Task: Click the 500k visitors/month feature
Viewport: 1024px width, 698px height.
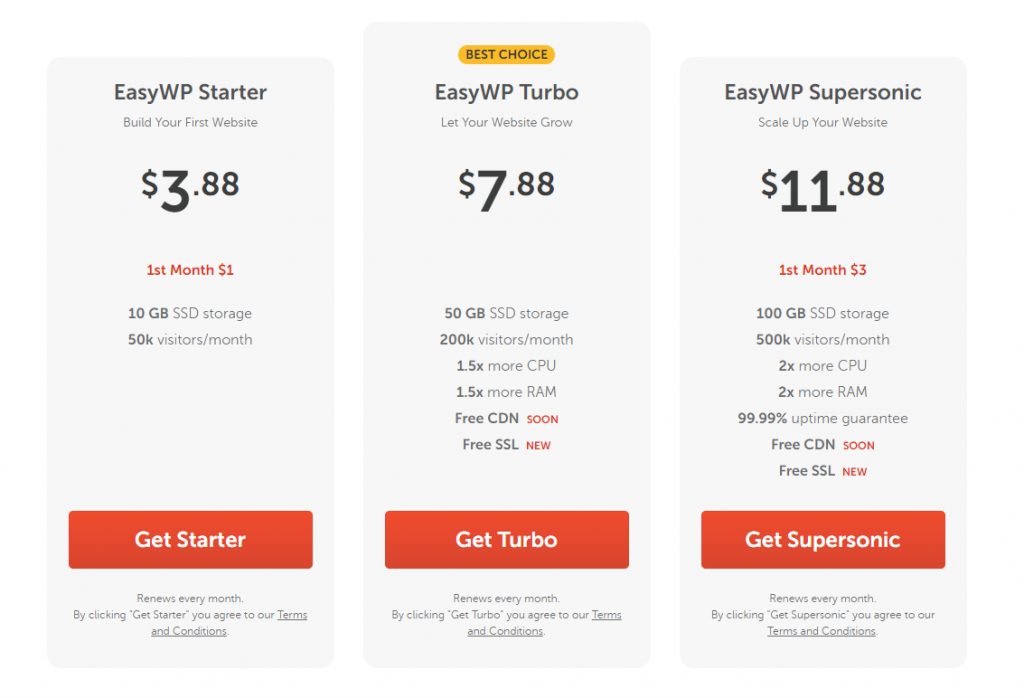Action: (822, 340)
